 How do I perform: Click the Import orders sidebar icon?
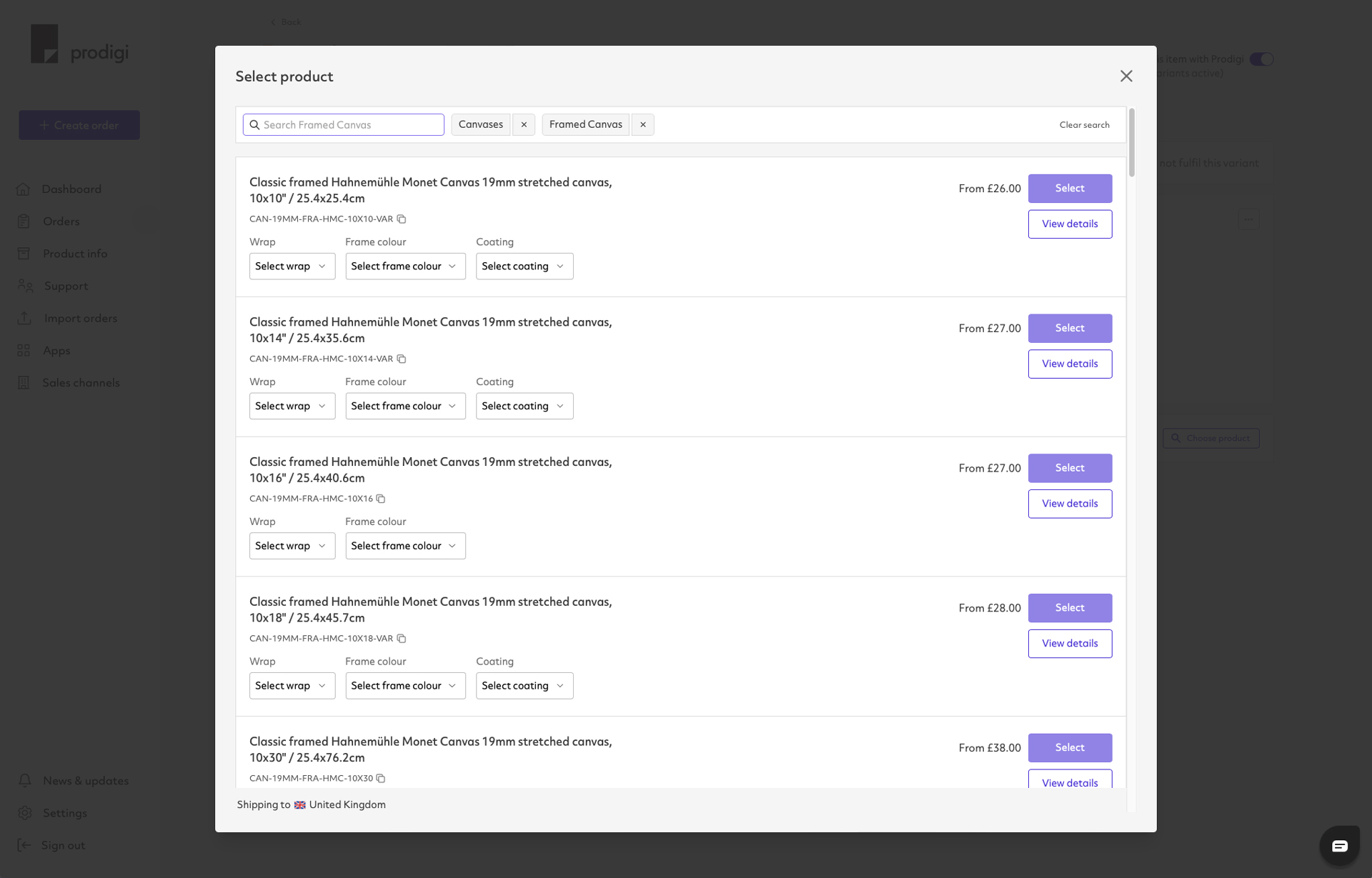(x=24, y=318)
